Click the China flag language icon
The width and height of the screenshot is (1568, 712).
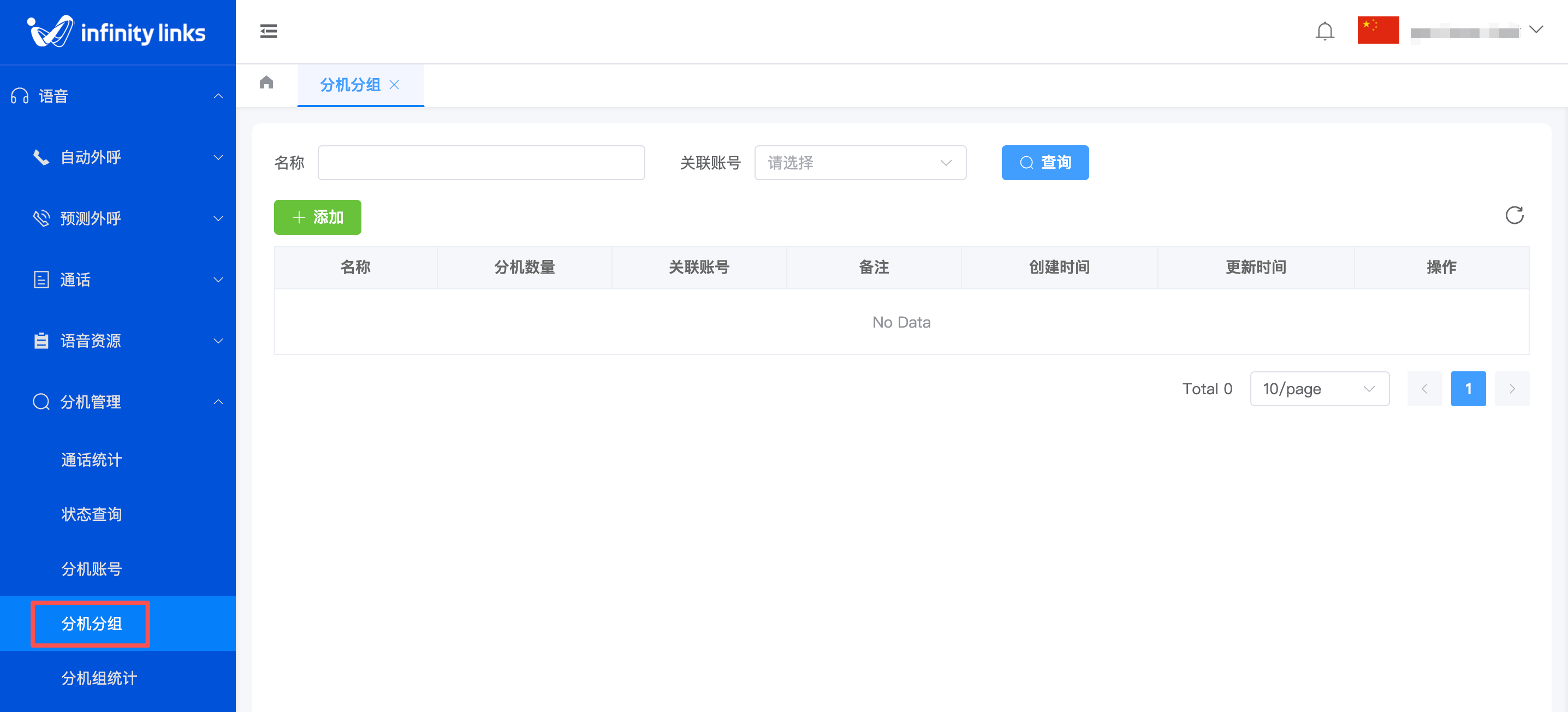1377,30
